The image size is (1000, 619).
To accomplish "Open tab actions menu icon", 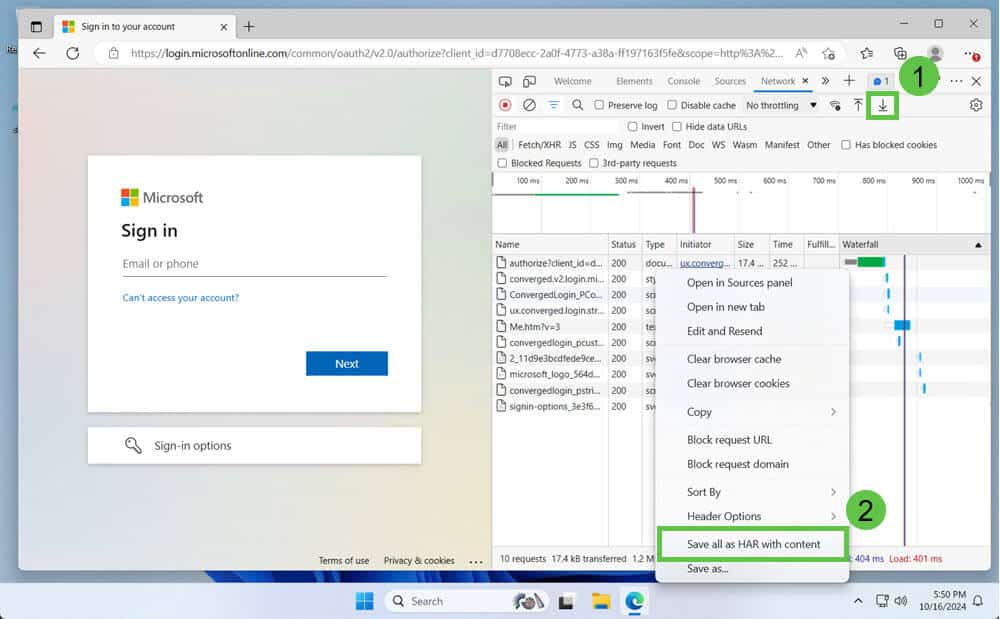I will 36,27.
